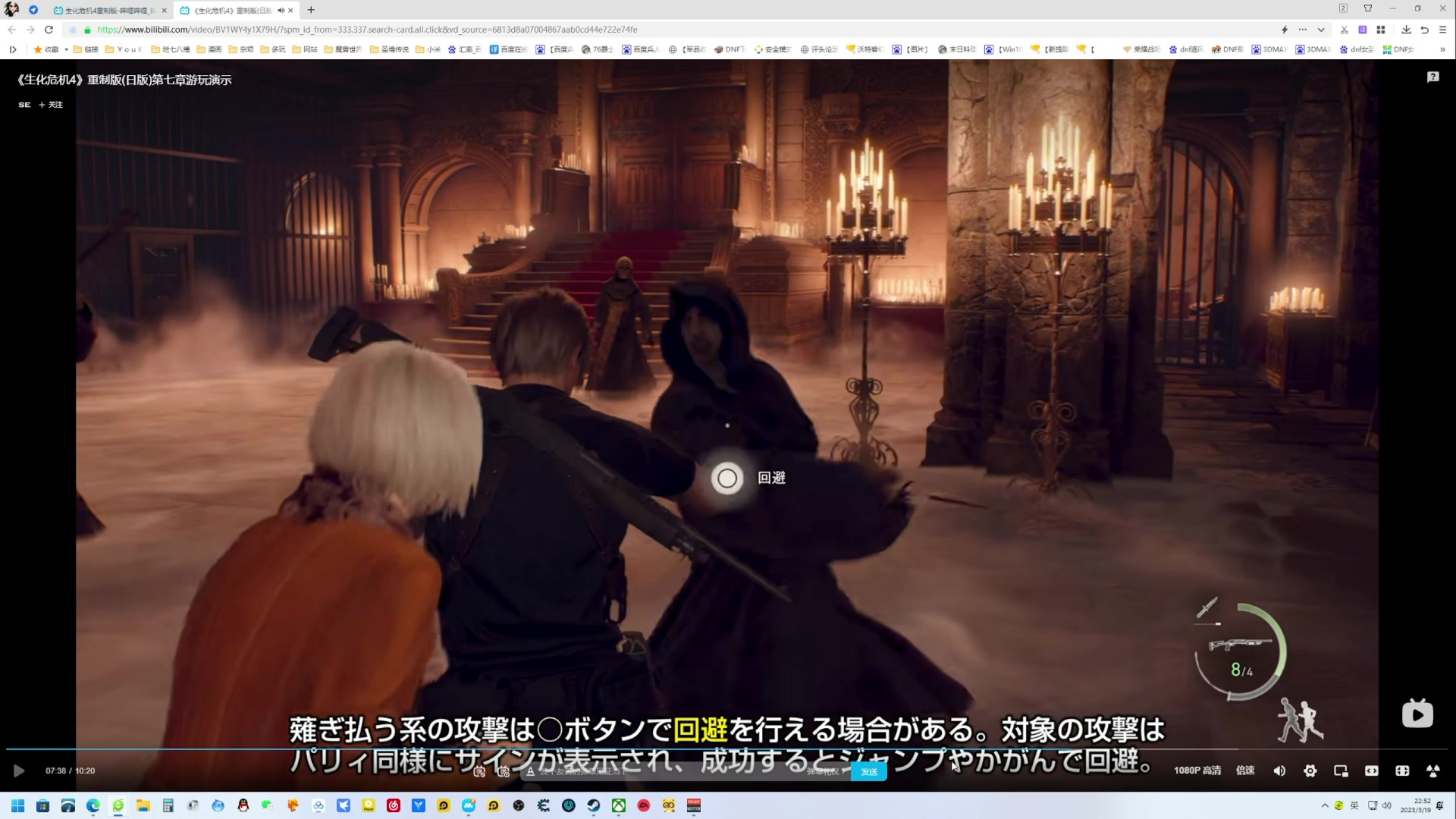Open the Xbox app from the taskbar
1456x819 pixels.
(619, 805)
